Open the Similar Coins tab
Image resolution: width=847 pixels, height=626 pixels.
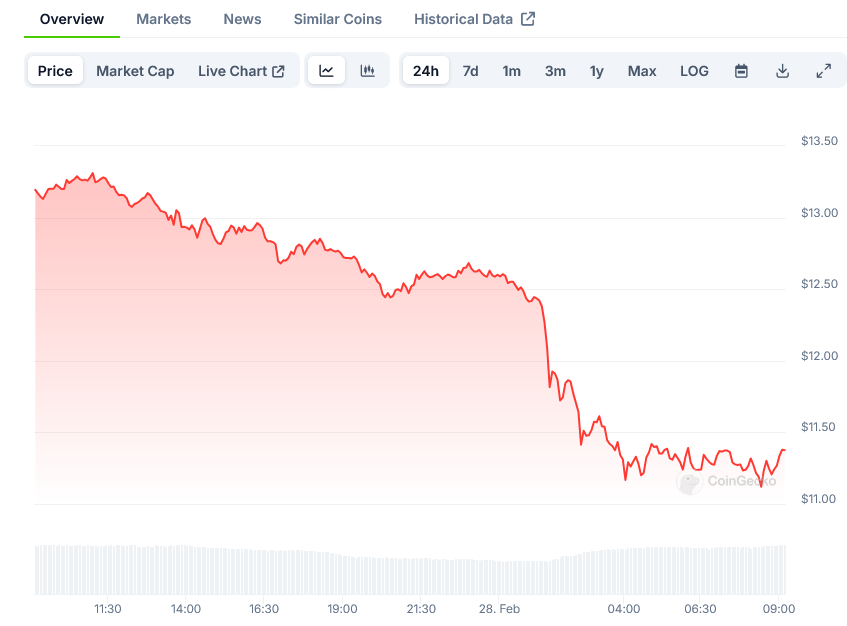(x=338, y=19)
